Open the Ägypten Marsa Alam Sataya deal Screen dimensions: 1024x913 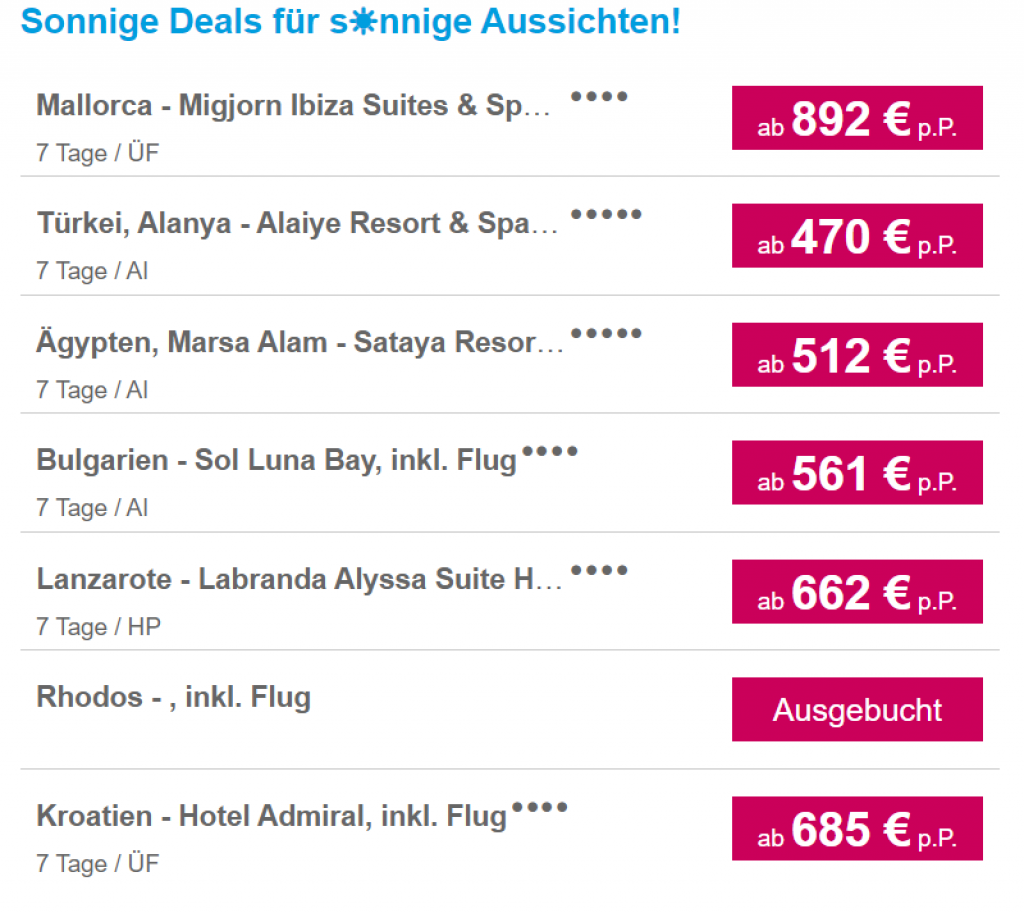click(300, 342)
